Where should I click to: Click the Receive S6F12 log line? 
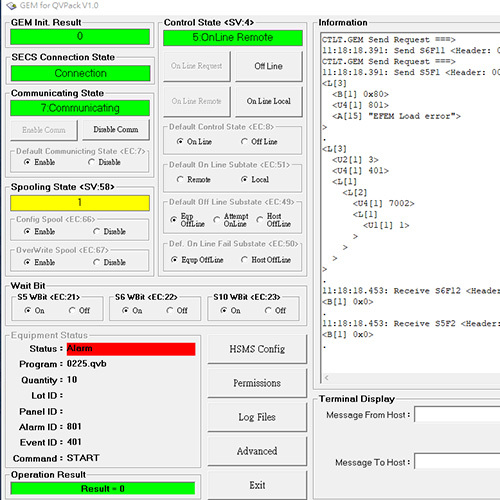coord(411,291)
